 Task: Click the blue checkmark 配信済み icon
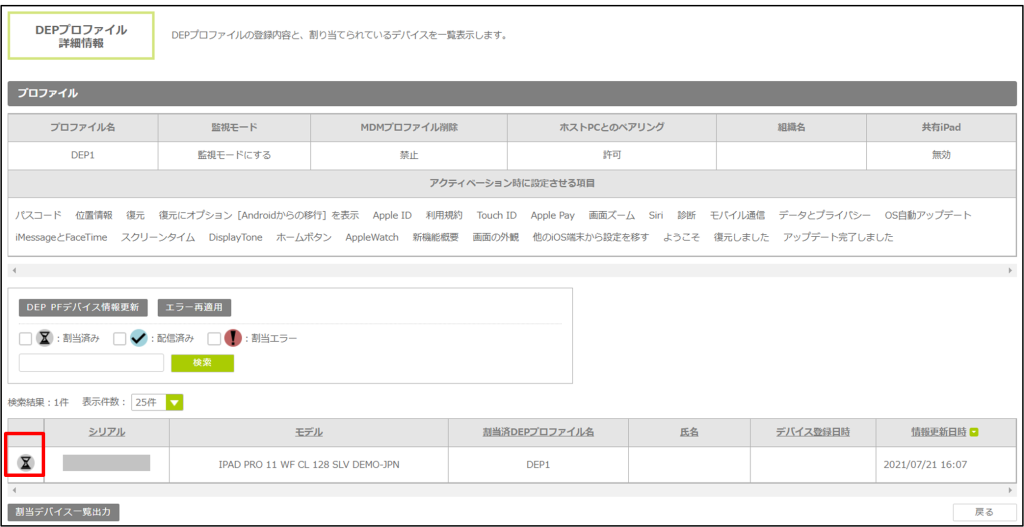(138, 339)
